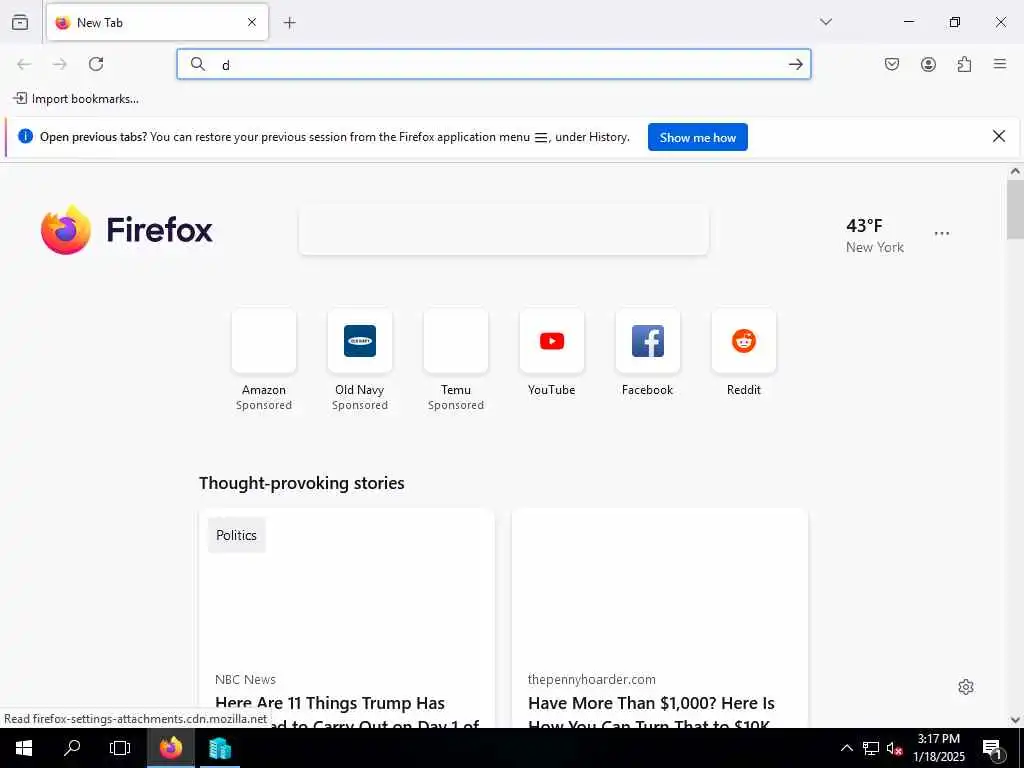
Task: Open the Temu sponsored shortcut
Action: [456, 360]
